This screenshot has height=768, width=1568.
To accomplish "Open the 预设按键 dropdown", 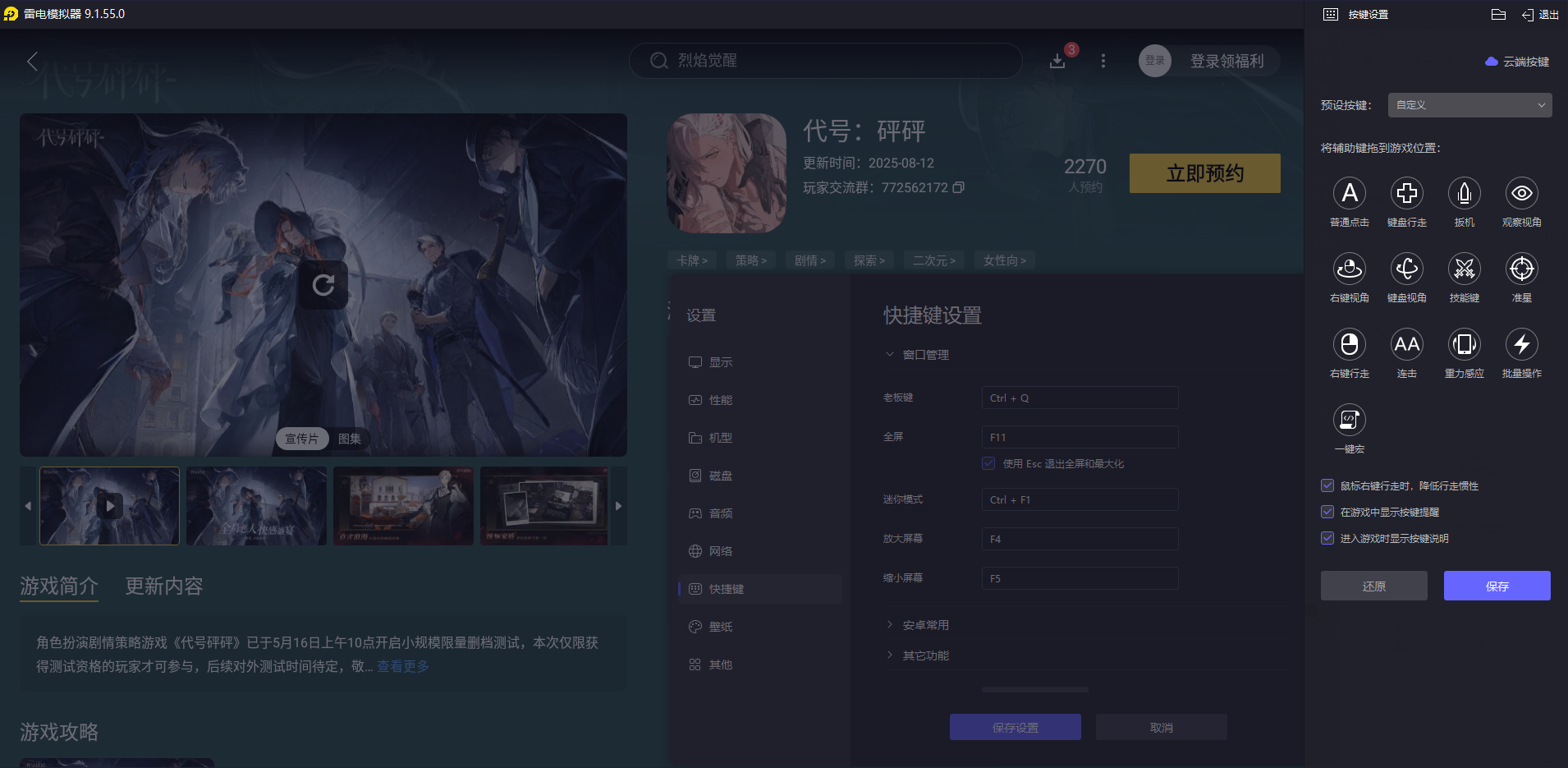I will tap(1468, 105).
